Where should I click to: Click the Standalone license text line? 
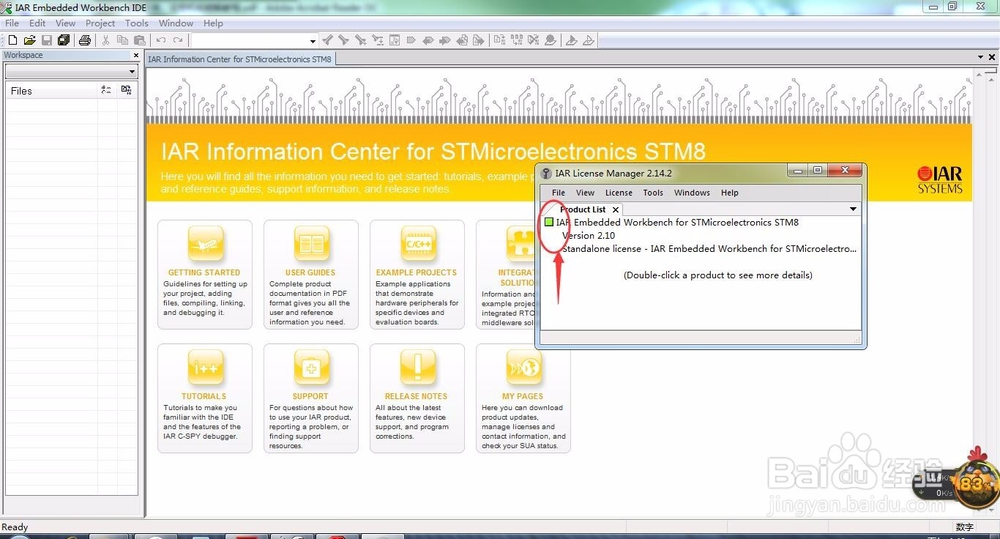709,249
